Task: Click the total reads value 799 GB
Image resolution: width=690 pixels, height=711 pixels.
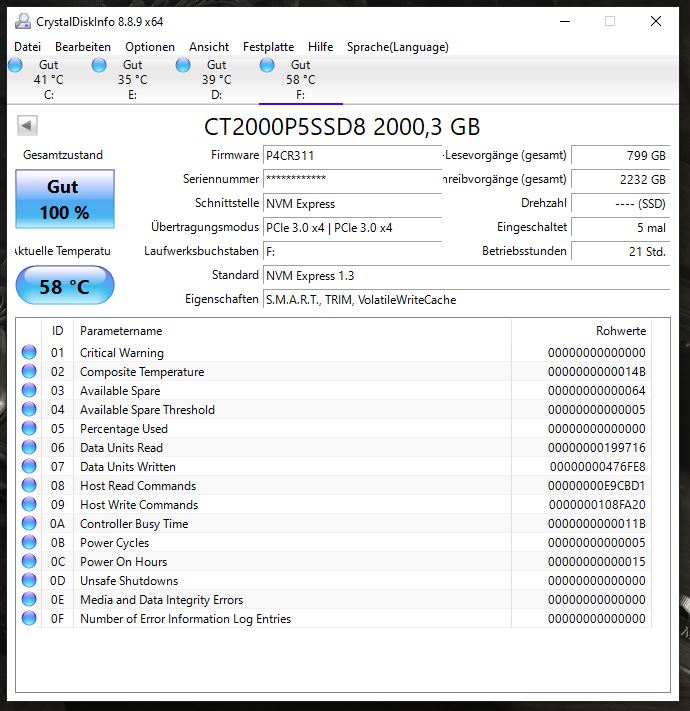Action: click(620, 156)
